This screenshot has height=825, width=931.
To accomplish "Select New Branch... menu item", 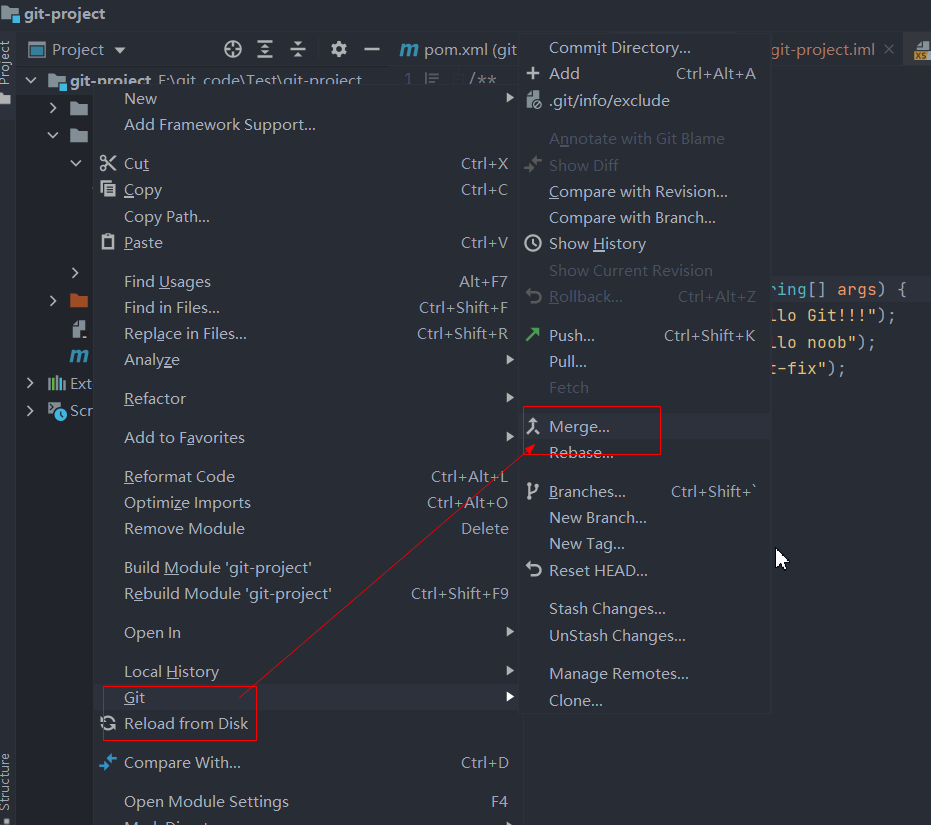I will 645,517.
